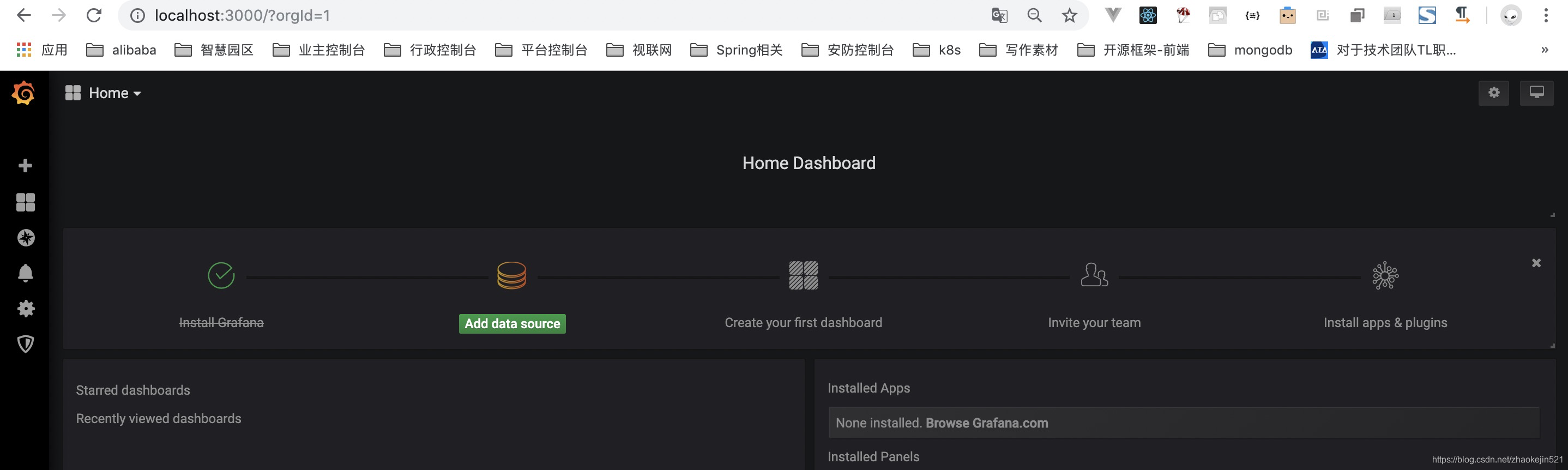Open the mongodb bookmark folder
1568x470 pixels.
pyautogui.click(x=1250, y=50)
